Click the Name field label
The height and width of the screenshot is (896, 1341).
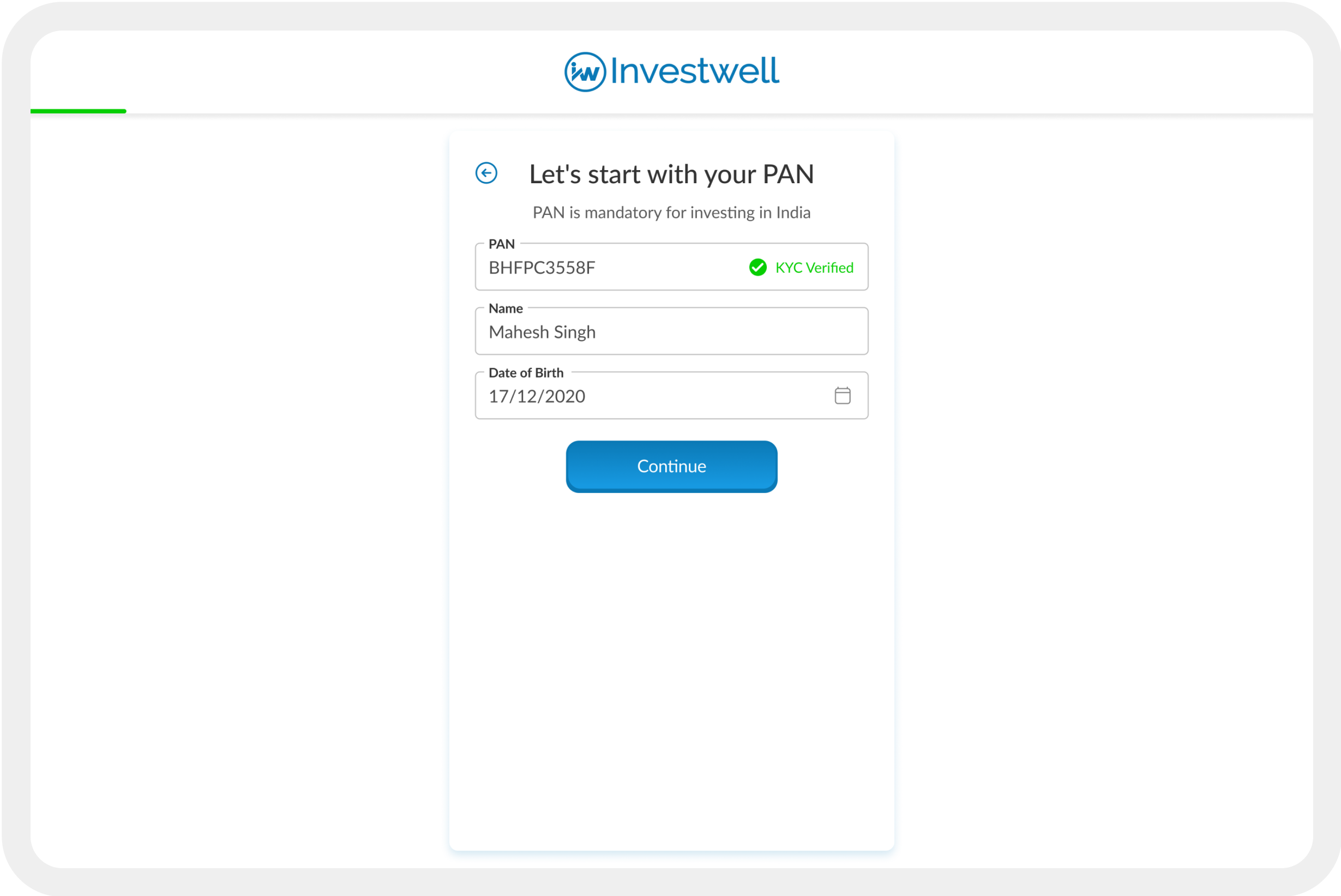click(505, 309)
